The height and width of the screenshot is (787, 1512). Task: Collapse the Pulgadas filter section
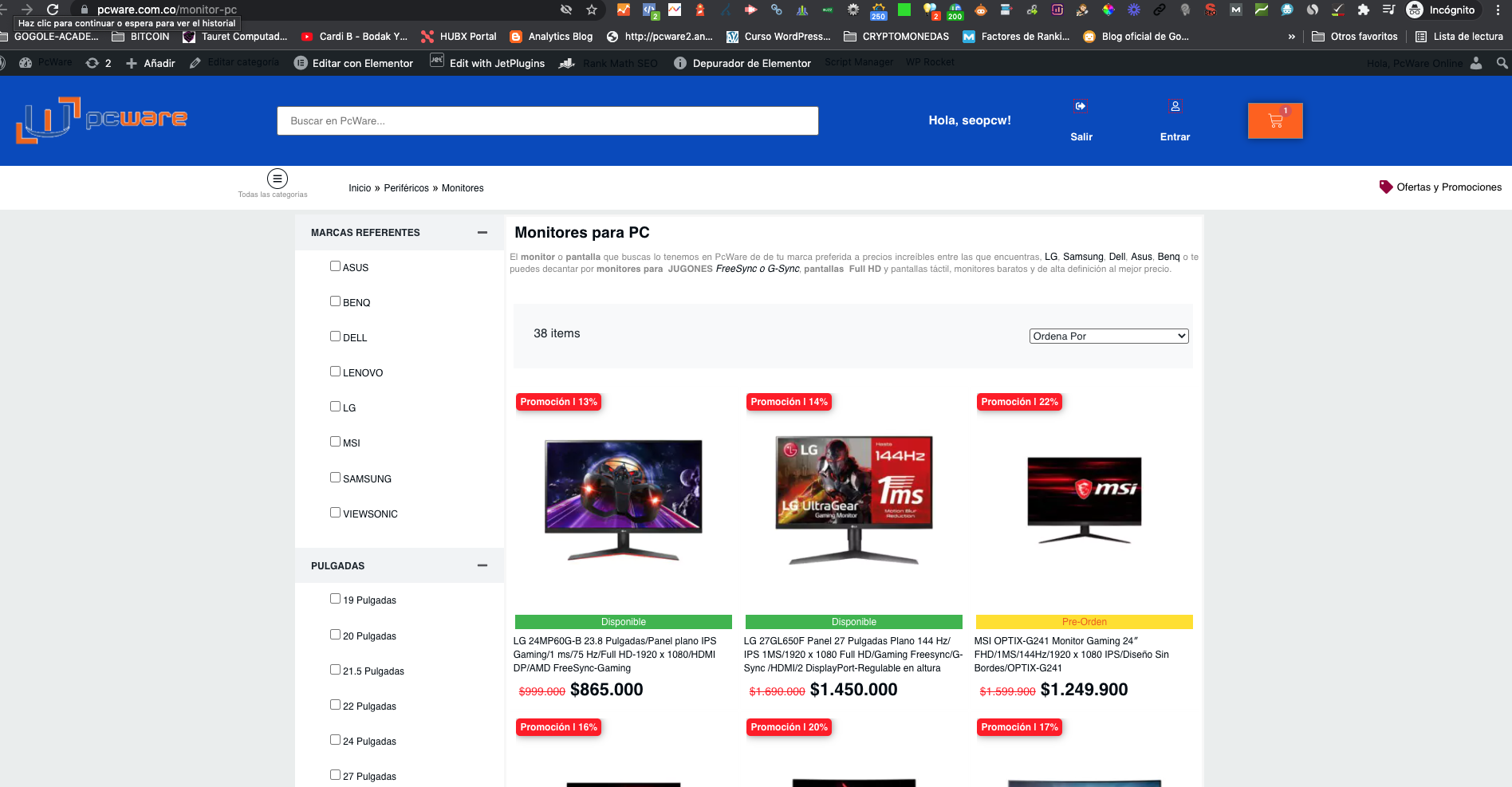point(482,565)
